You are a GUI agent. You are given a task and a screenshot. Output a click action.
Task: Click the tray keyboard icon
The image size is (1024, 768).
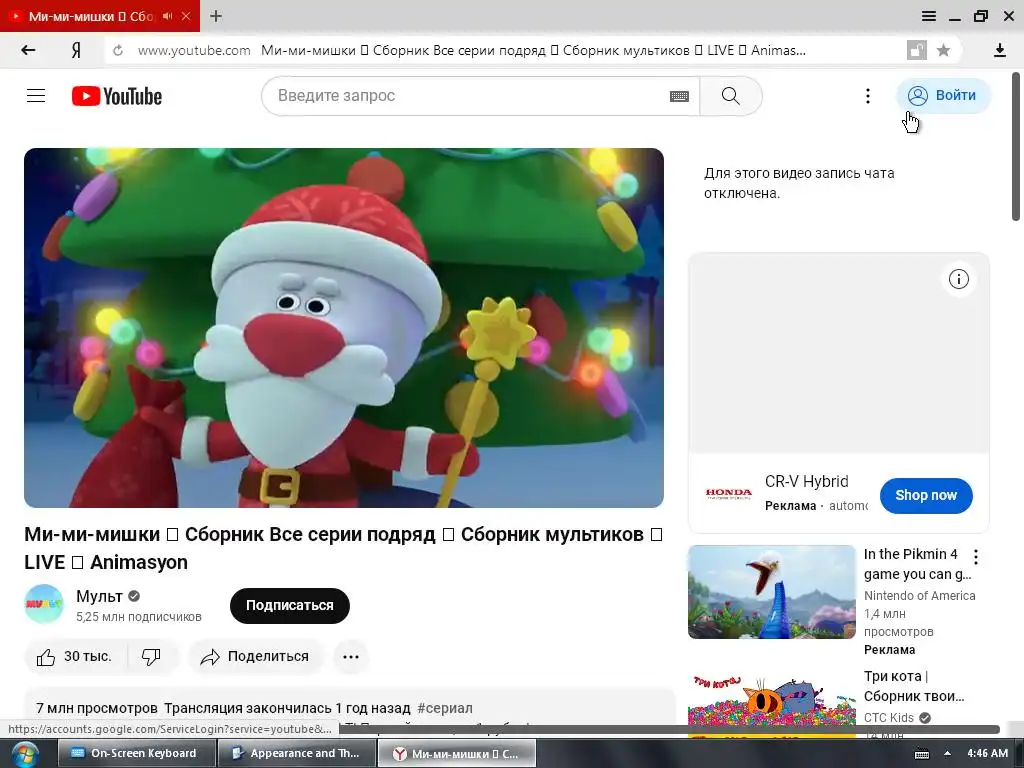click(921, 754)
